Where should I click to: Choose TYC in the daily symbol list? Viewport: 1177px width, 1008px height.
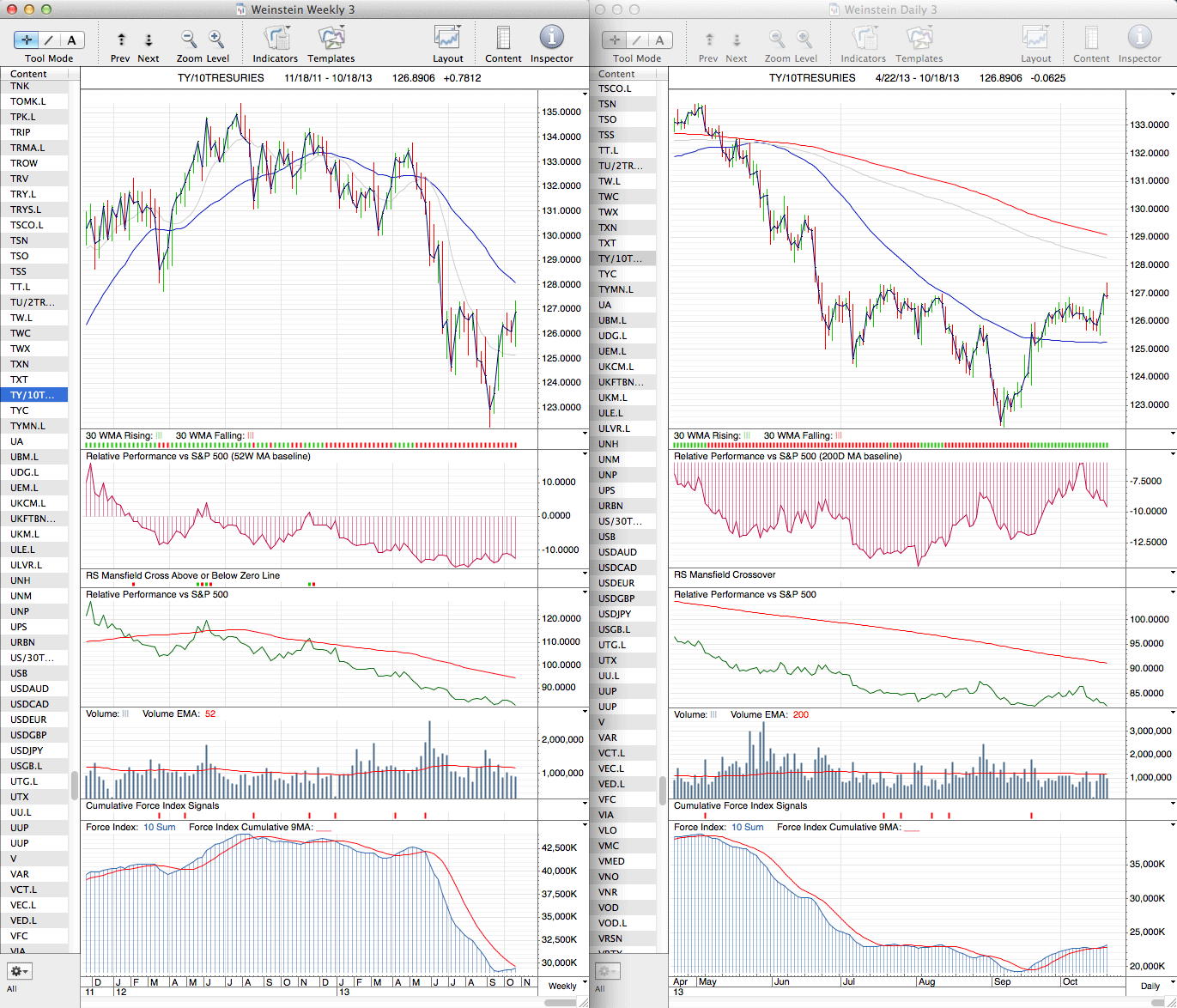click(x=608, y=274)
